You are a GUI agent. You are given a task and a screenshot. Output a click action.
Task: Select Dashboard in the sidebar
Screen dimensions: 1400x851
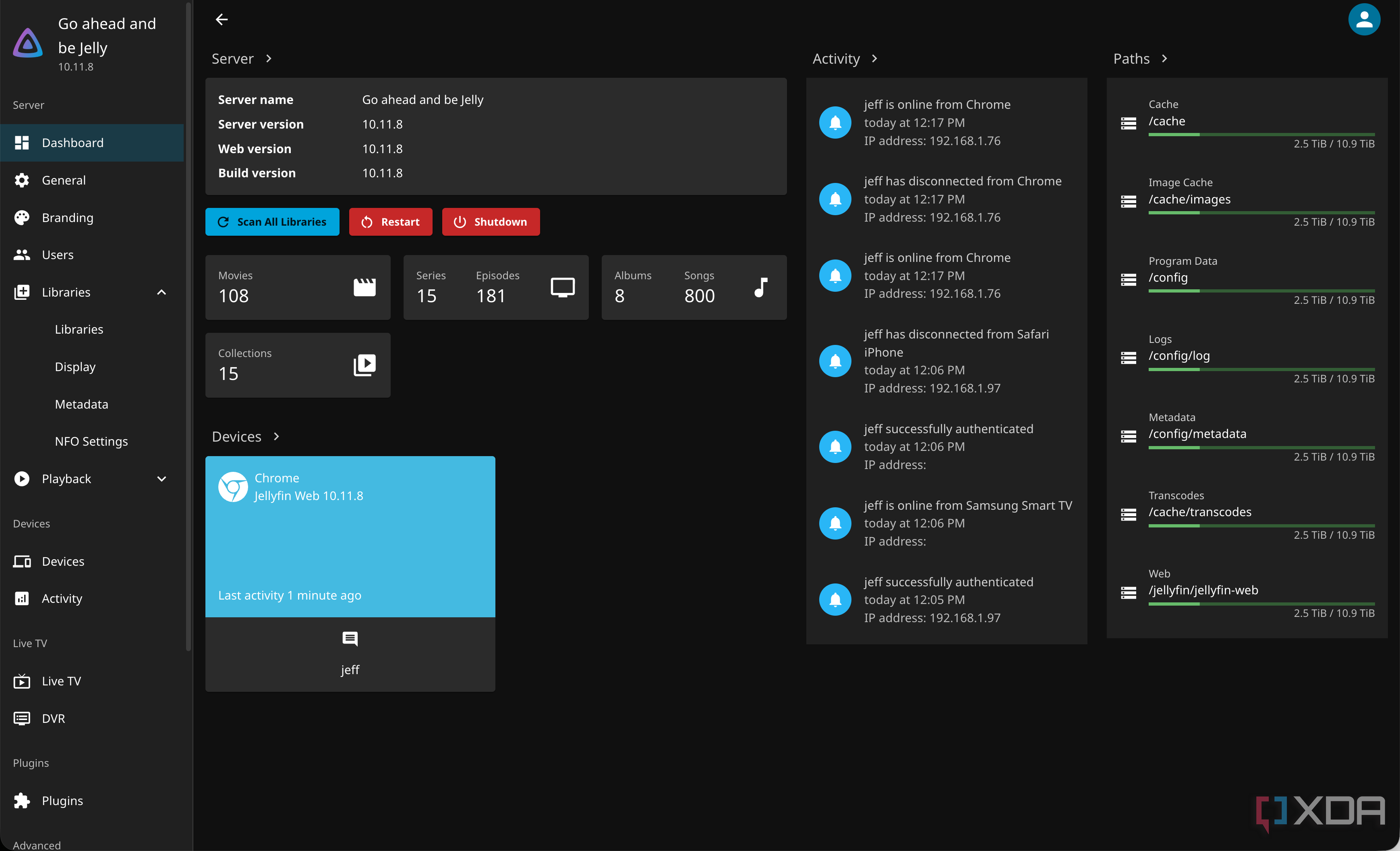pos(91,143)
